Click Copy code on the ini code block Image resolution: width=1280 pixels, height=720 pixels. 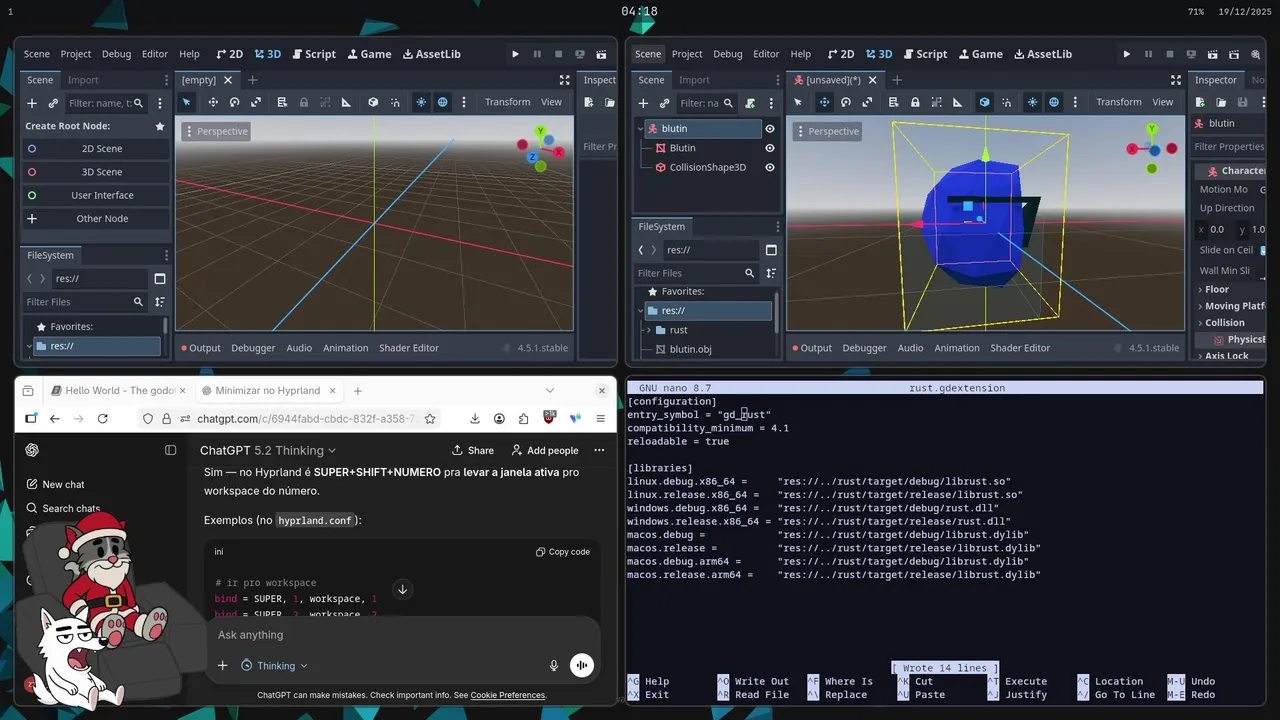click(x=563, y=552)
